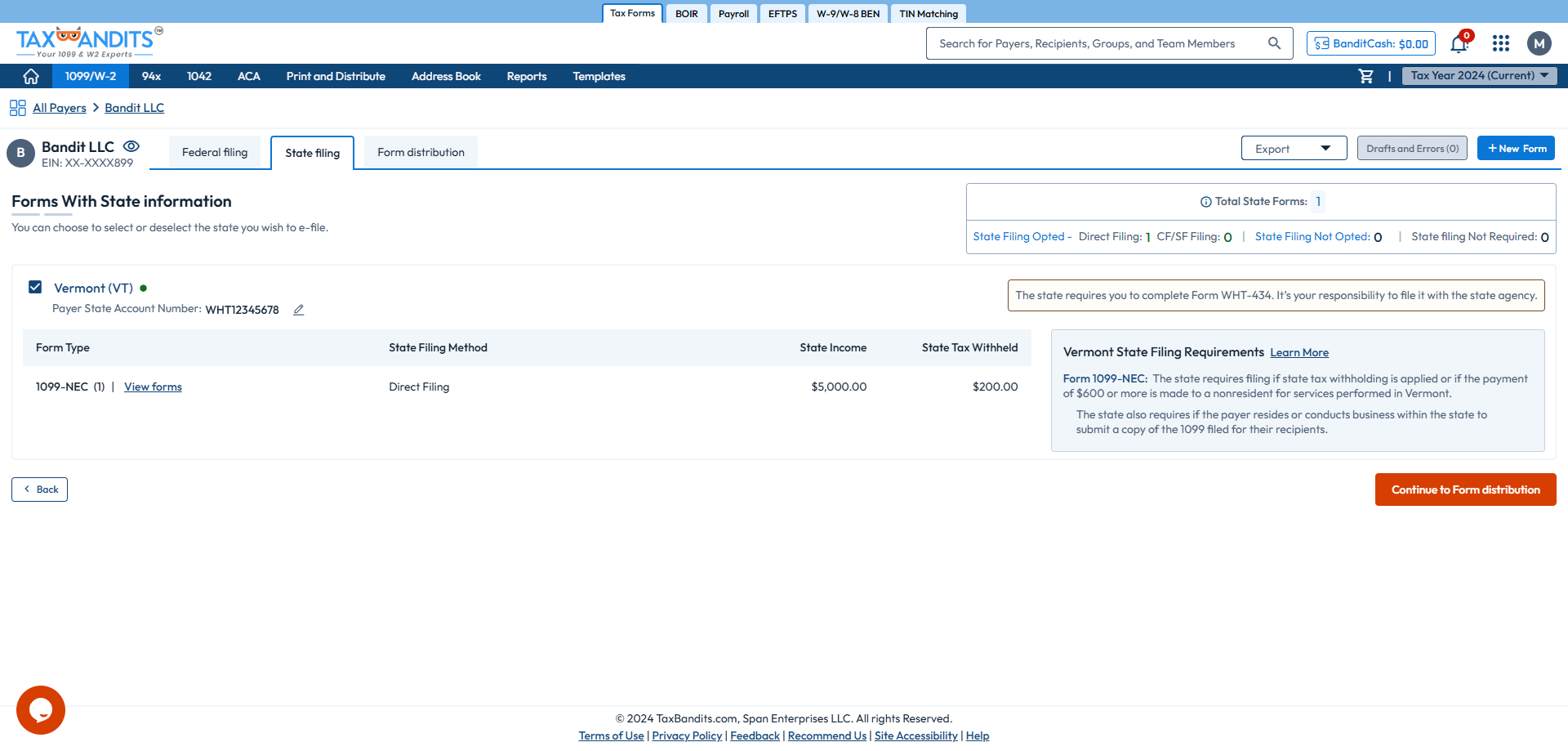Switch to the Tax Forms top tab
Screen dimensions: 1568x751
(x=632, y=13)
